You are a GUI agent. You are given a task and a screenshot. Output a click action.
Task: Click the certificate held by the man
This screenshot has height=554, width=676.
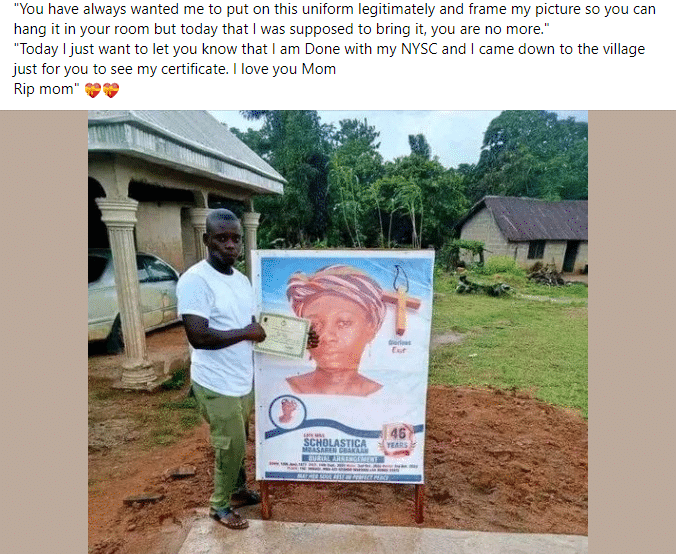pos(282,335)
